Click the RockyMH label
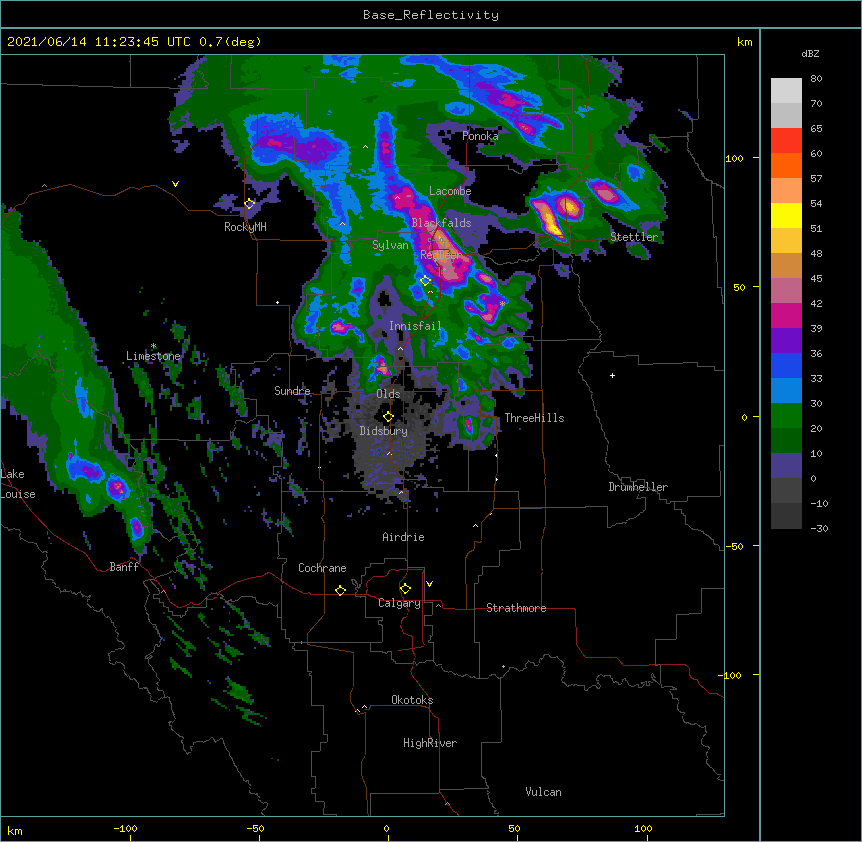 pyautogui.click(x=245, y=227)
